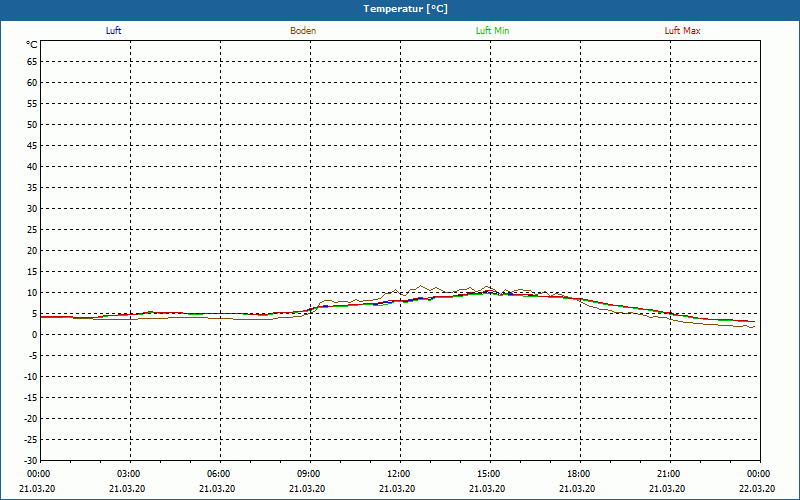Click the Luft legend label
The image size is (800, 500).
click(x=113, y=31)
